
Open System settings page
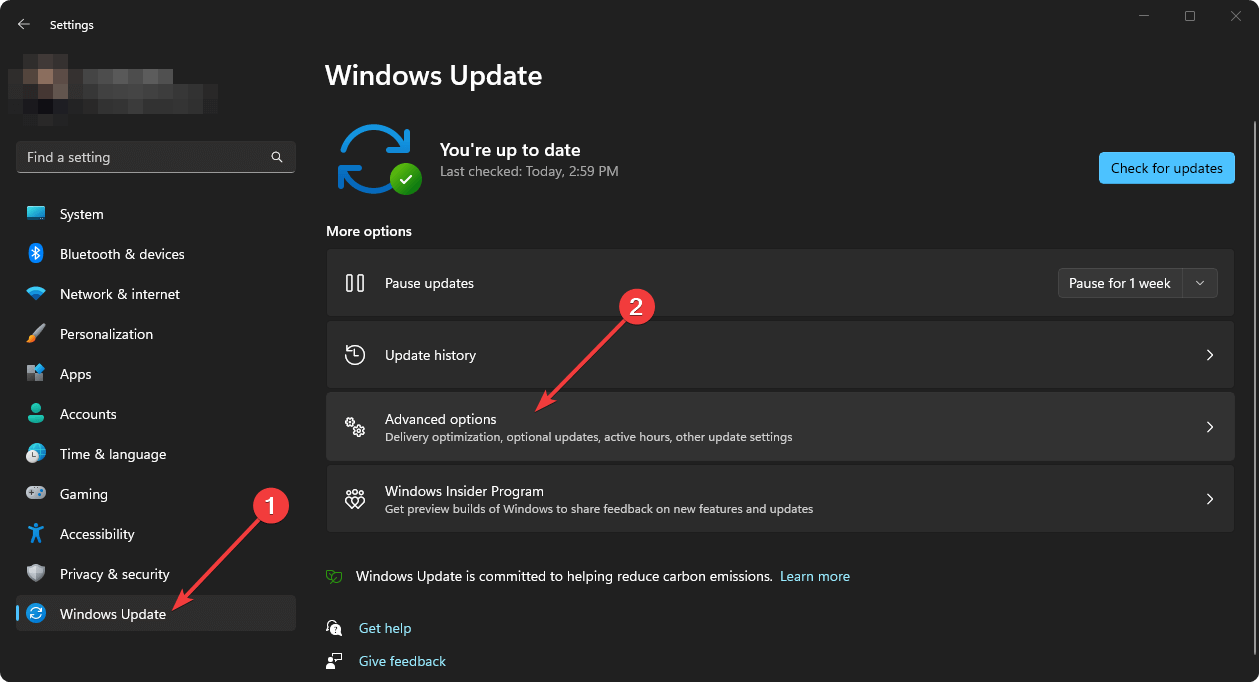(x=156, y=214)
